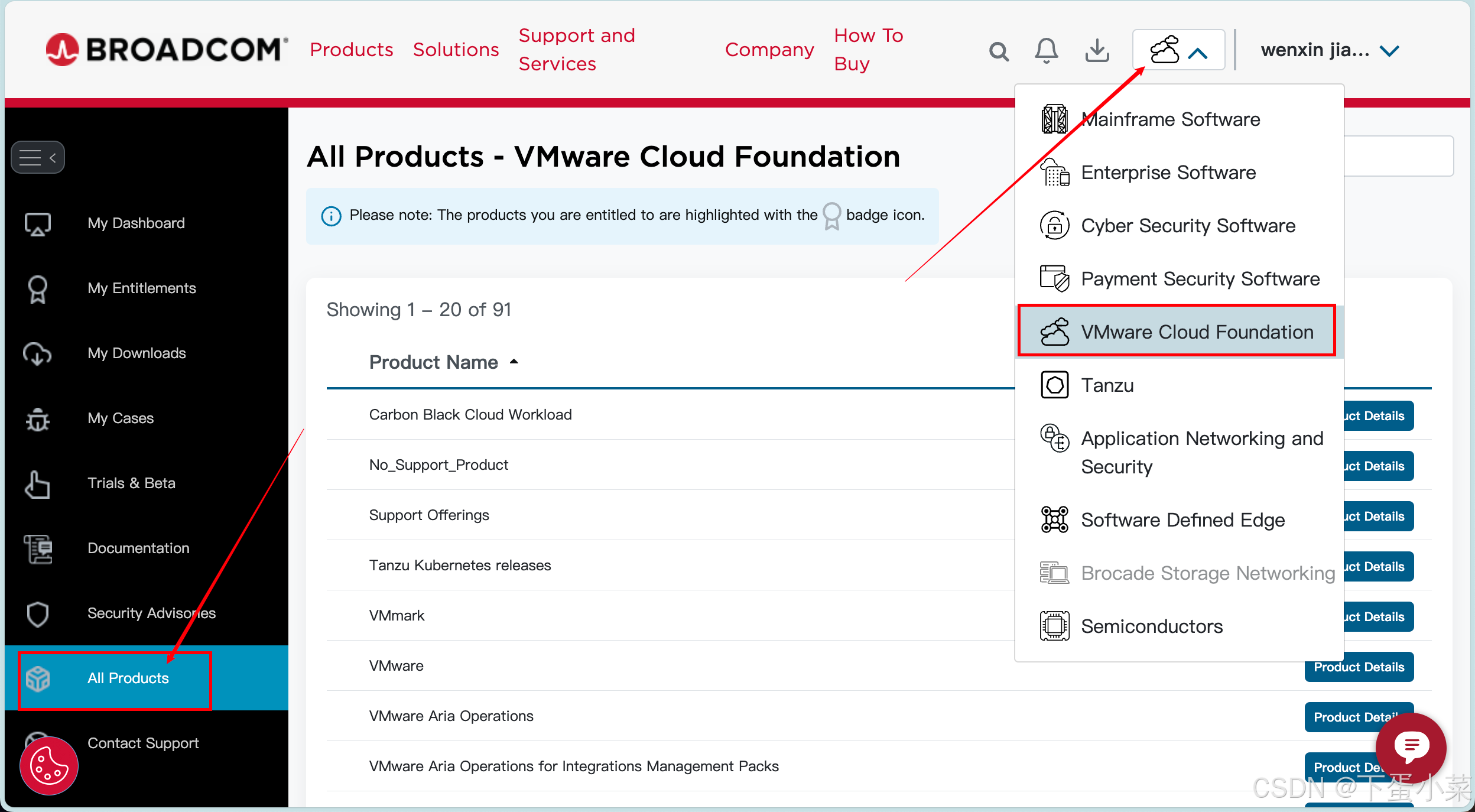Screen dimensions: 1475x812
Task: Click the All Products cube icon
Action: tap(38, 678)
